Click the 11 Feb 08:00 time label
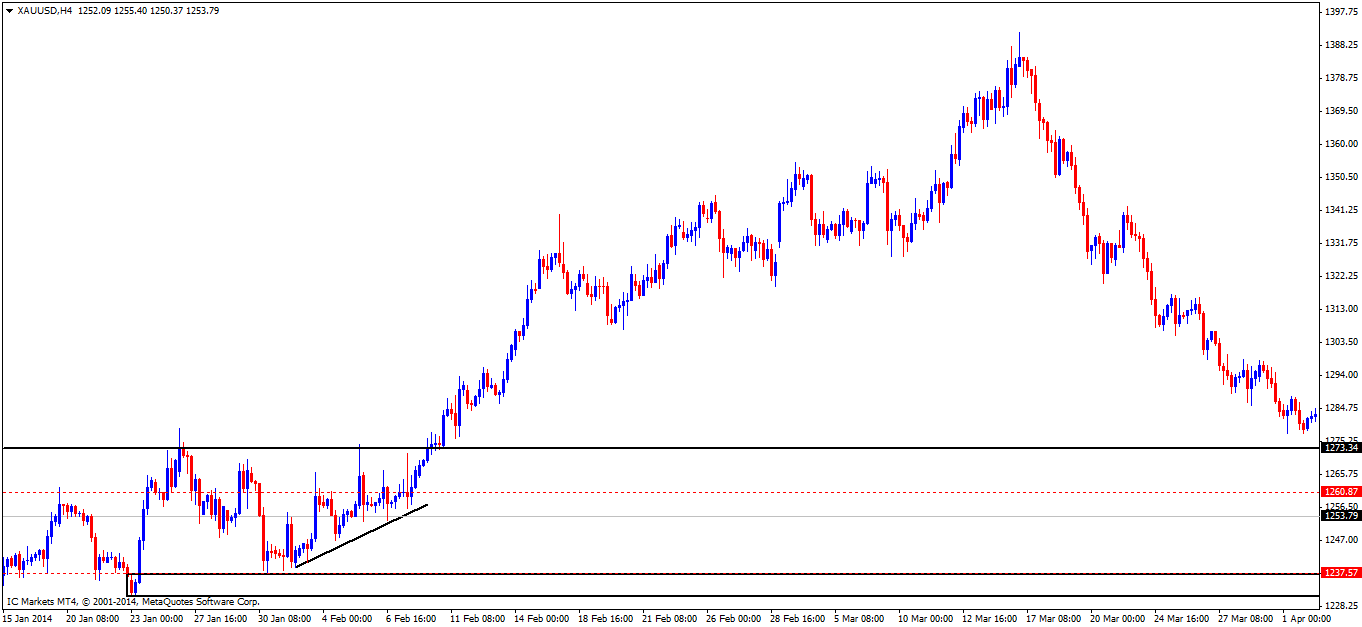This screenshot has width=1362, height=627. [x=477, y=619]
